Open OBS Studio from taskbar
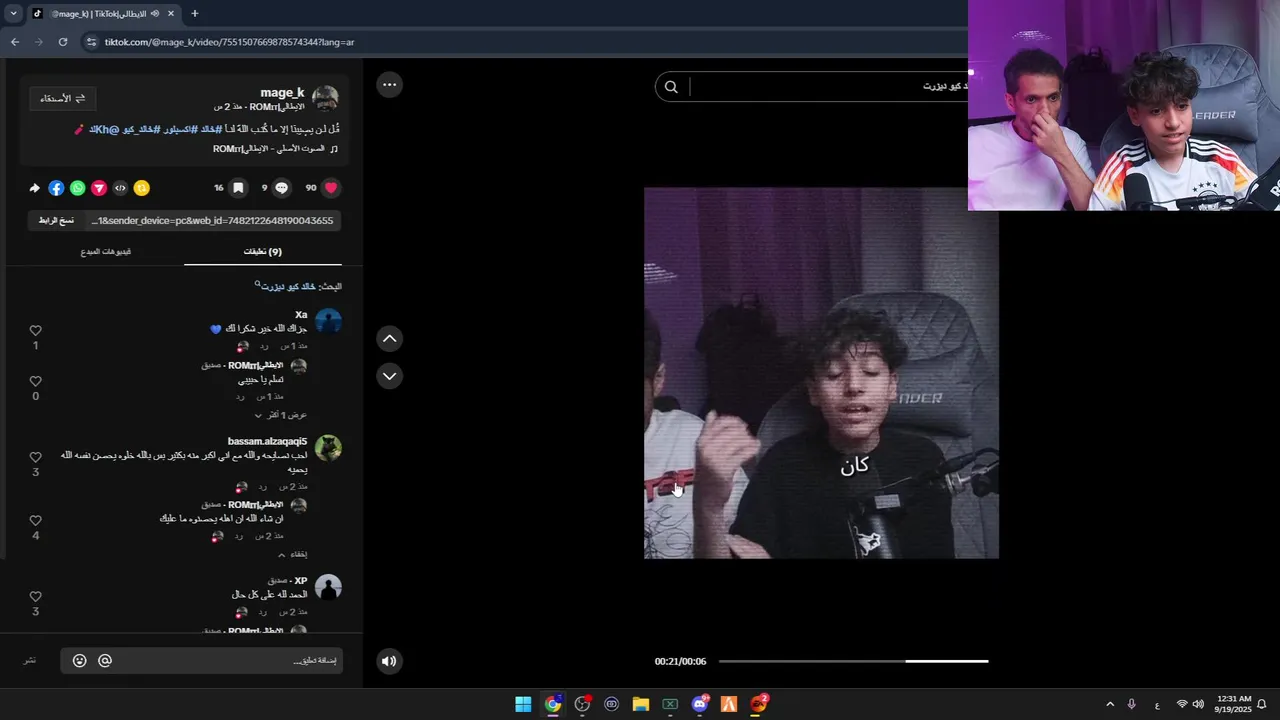The image size is (1280, 720). click(x=582, y=704)
